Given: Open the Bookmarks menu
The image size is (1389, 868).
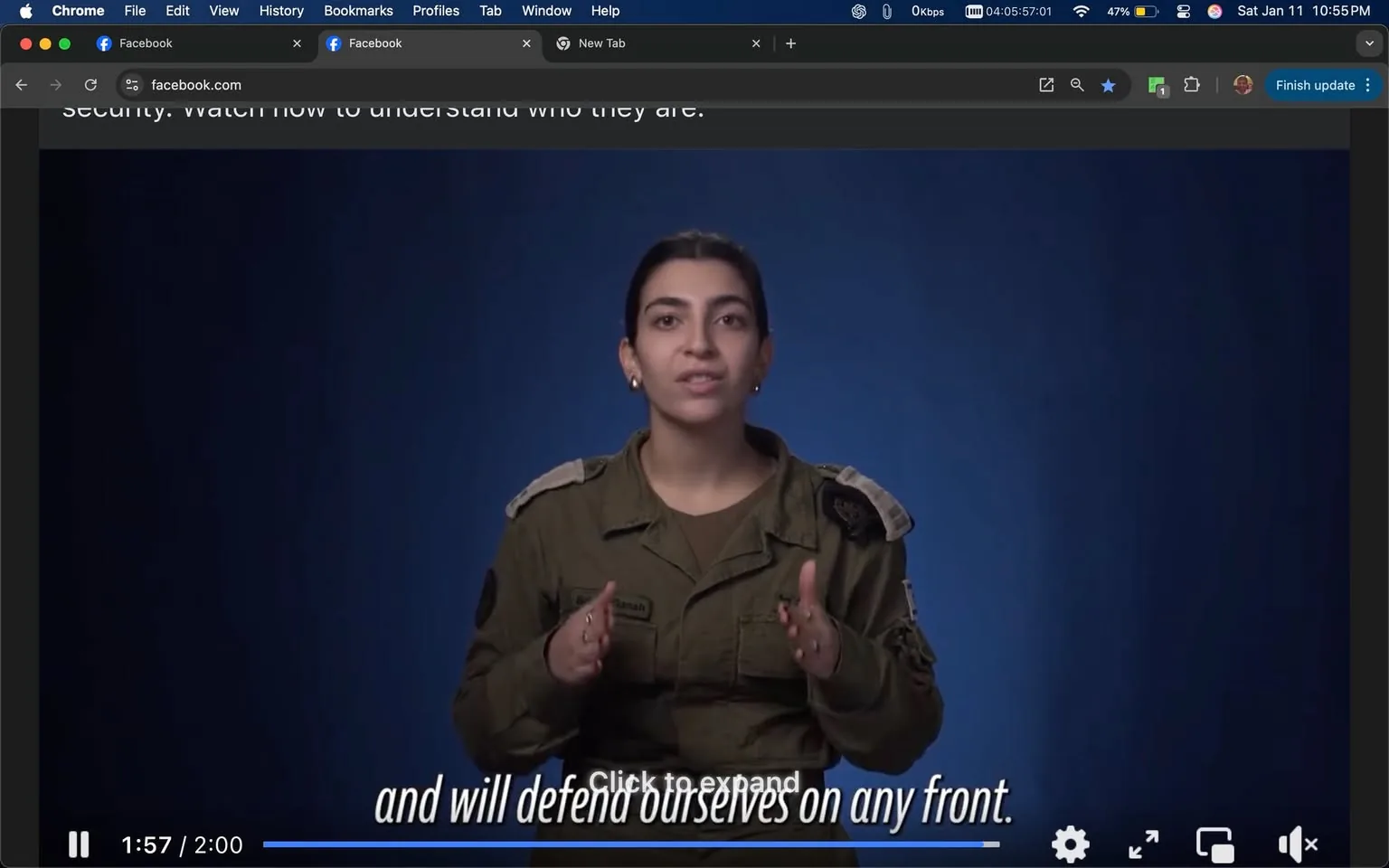Looking at the screenshot, I should click(x=358, y=11).
